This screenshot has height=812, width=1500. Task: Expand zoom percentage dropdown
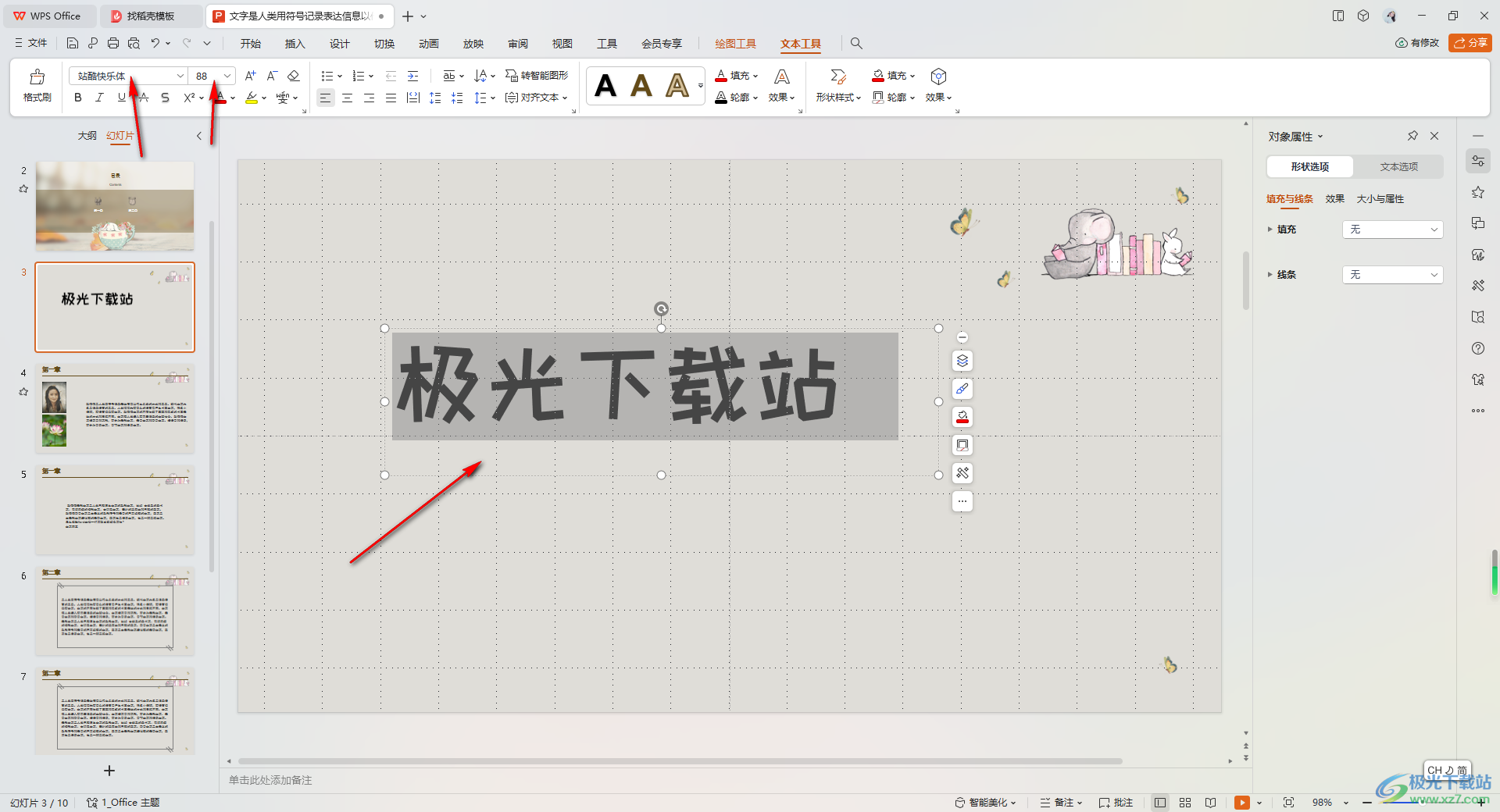pyautogui.click(x=1346, y=803)
